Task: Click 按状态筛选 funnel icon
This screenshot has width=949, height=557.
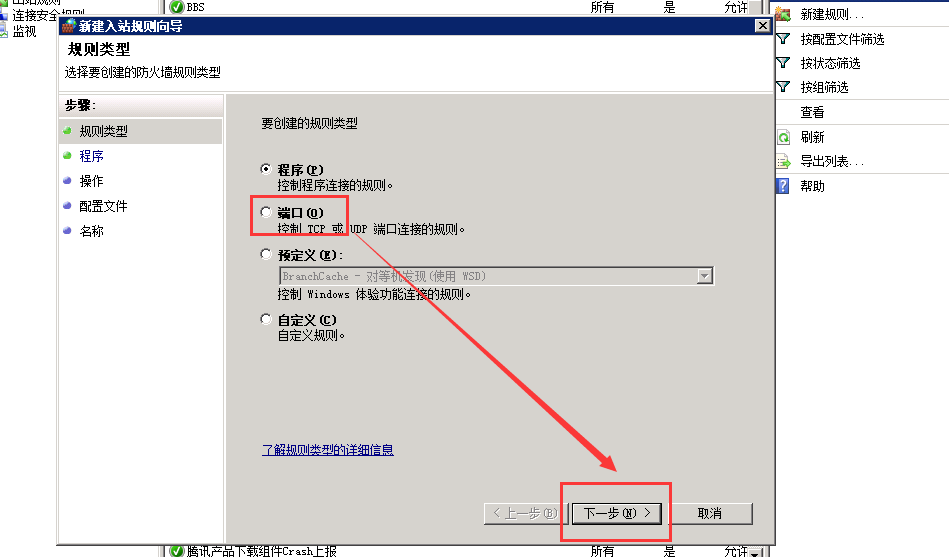Action: coord(783,63)
